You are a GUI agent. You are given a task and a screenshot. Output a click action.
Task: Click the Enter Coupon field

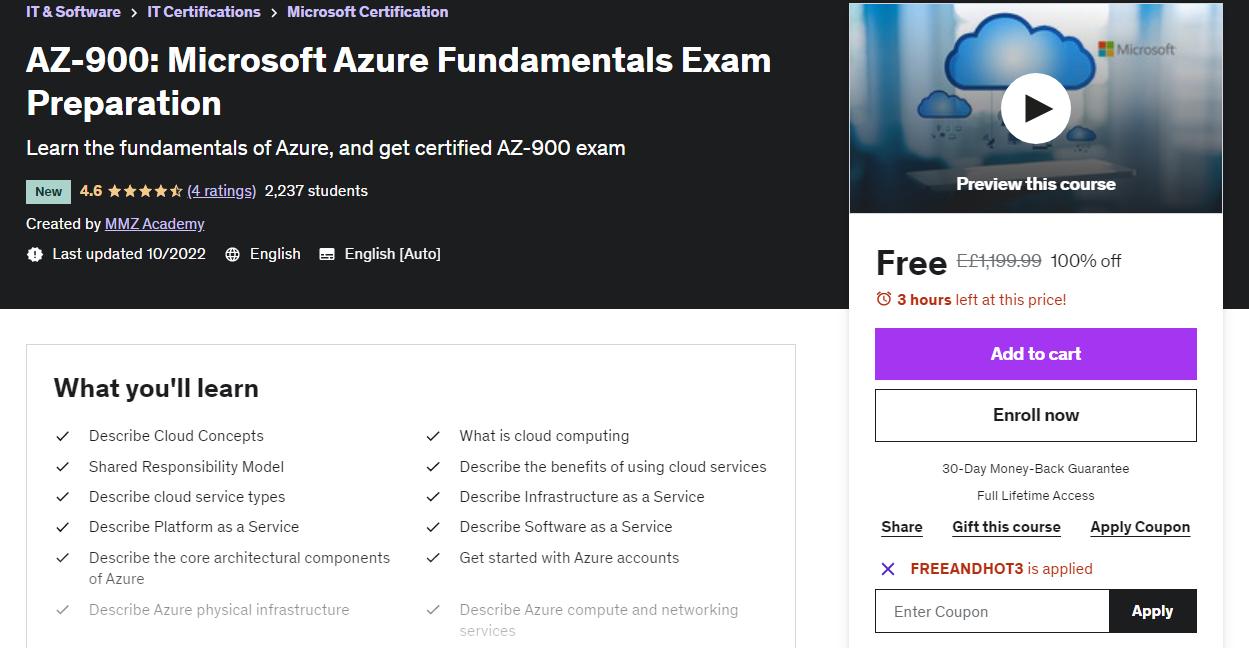992,611
